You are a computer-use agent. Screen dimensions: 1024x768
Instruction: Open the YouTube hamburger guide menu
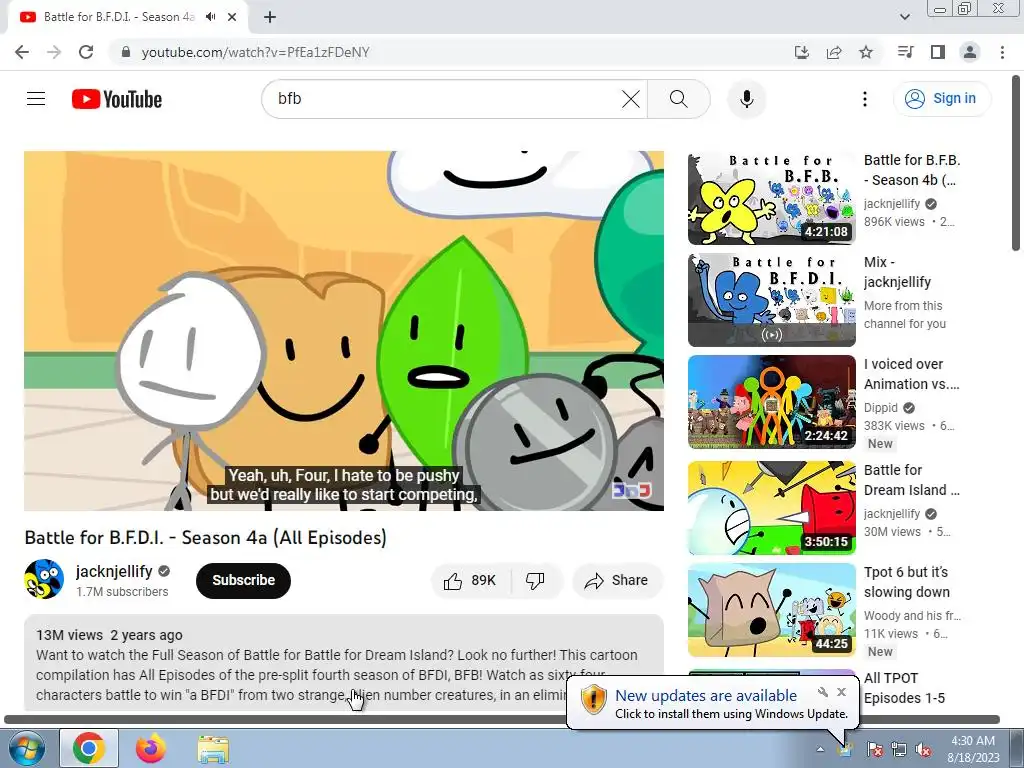click(36, 99)
